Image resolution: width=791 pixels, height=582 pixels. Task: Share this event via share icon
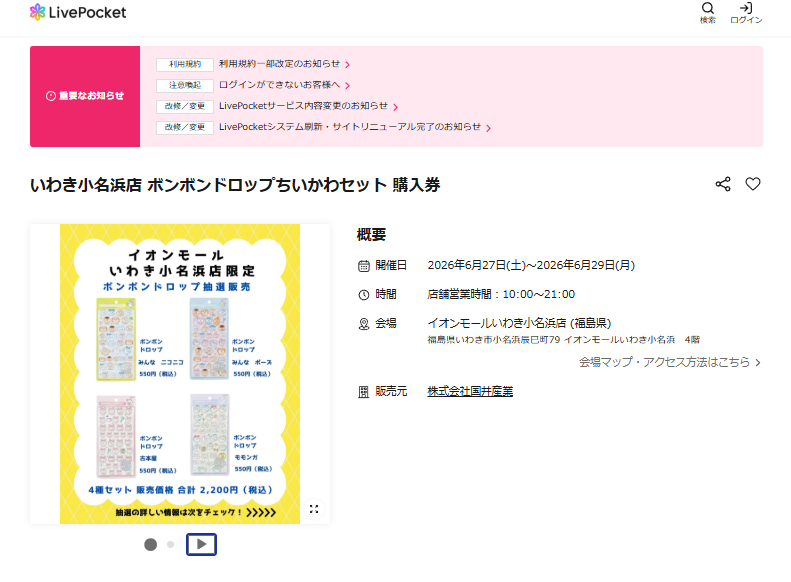coord(723,184)
